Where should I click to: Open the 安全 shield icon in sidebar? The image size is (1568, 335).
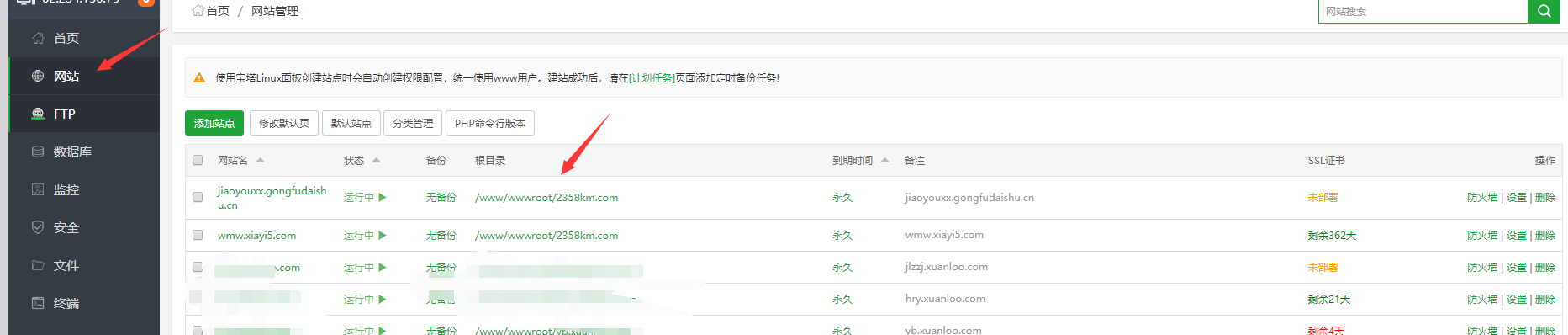click(x=38, y=227)
